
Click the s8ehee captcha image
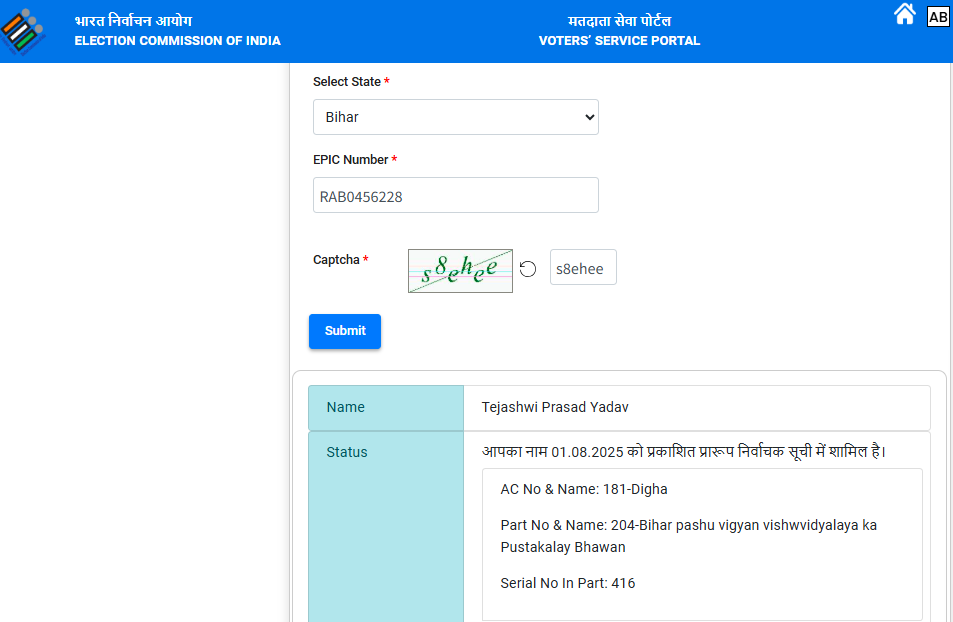460,271
